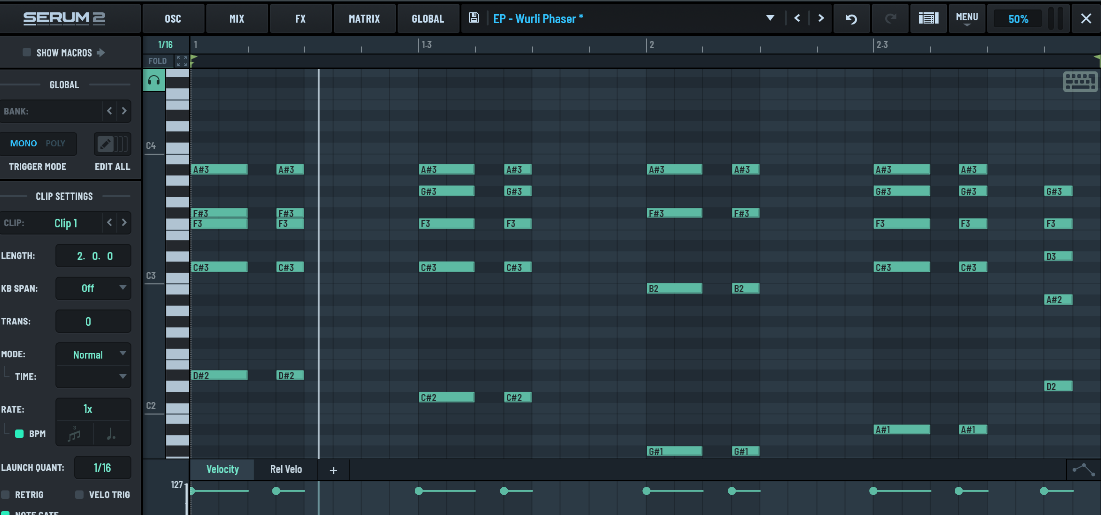The image size is (1101, 515).
Task: Toggle the Fold button
Action: (158, 61)
